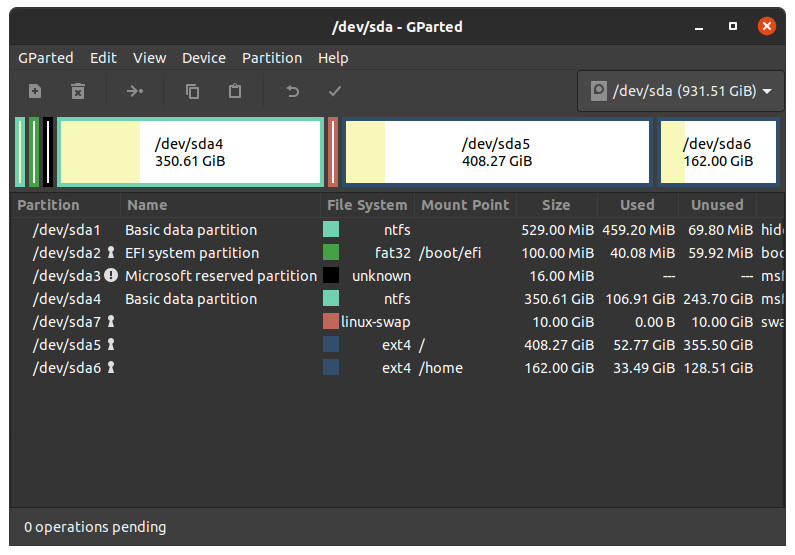
Task: Sort by the Size column header
Action: (556, 205)
